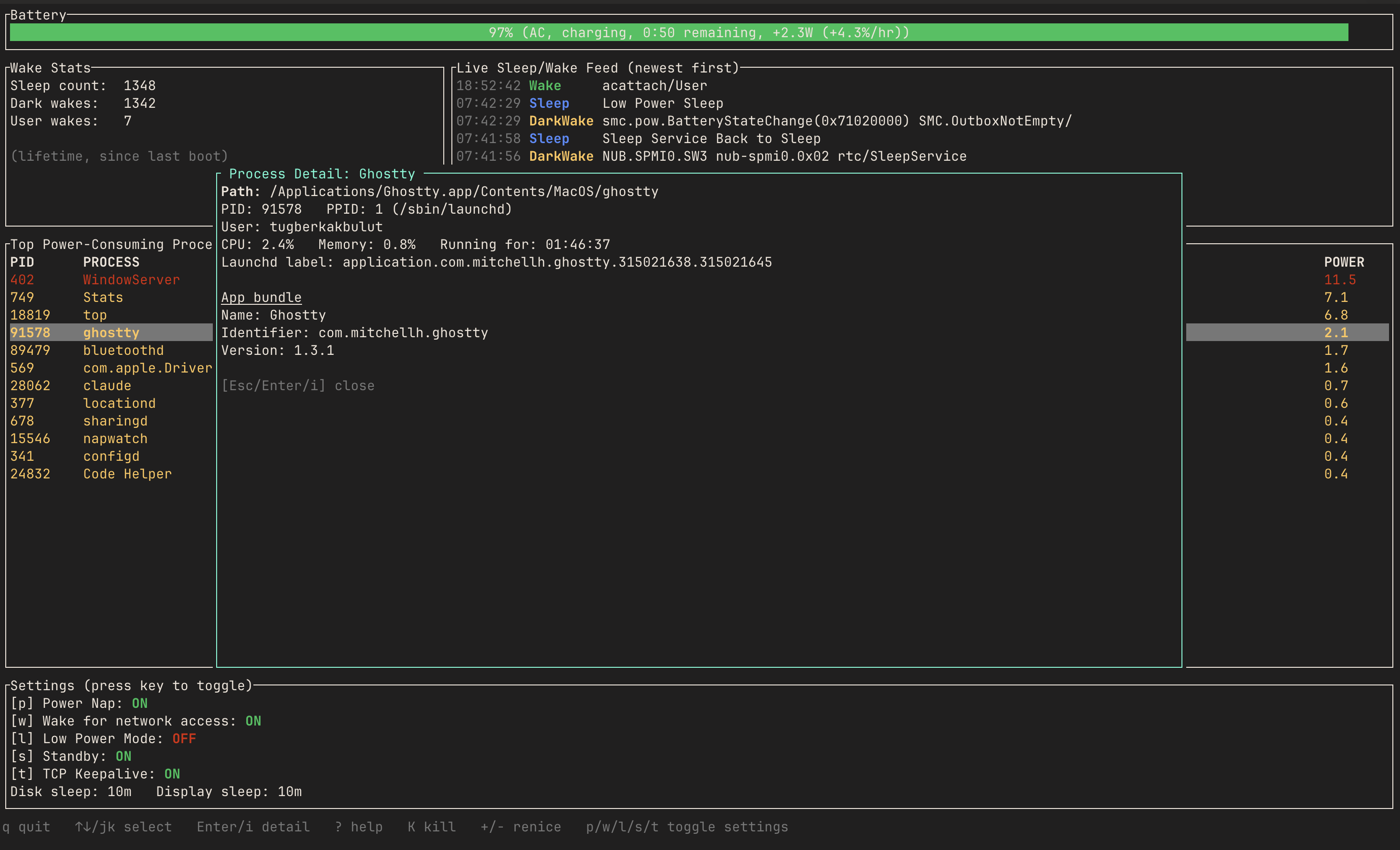Image resolution: width=1400 pixels, height=850 pixels.
Task: Click the 'Version: 1.3.1' line
Action: pos(278,350)
